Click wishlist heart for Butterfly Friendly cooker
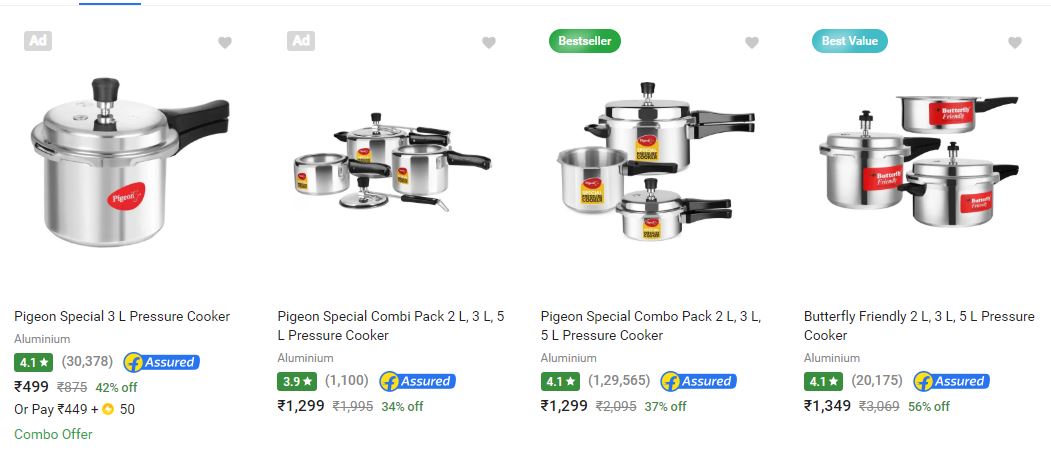Image resolution: width=1051 pixels, height=457 pixels. (x=1015, y=43)
